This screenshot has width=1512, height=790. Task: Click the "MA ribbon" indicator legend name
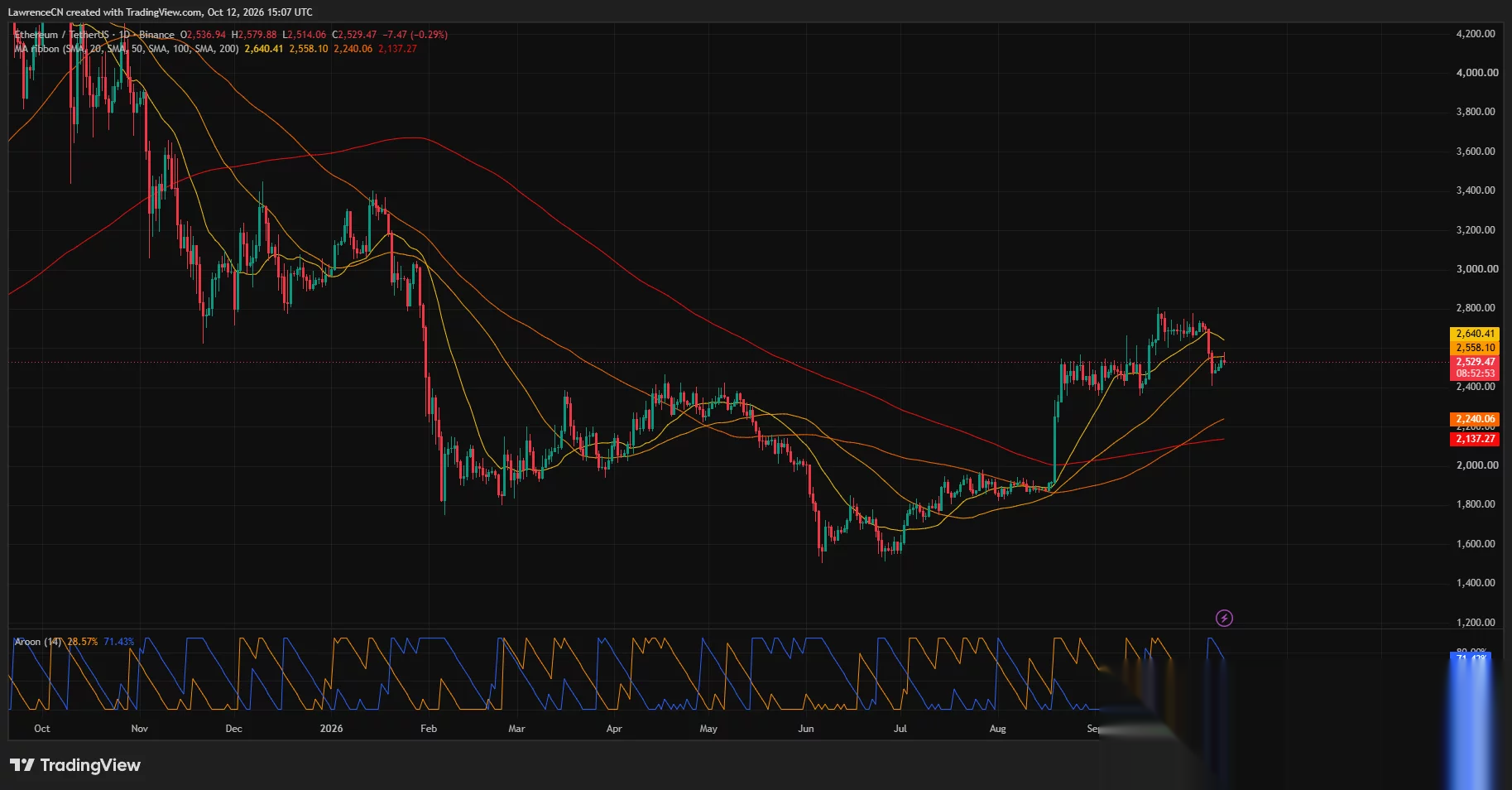pyautogui.click(x=36, y=49)
